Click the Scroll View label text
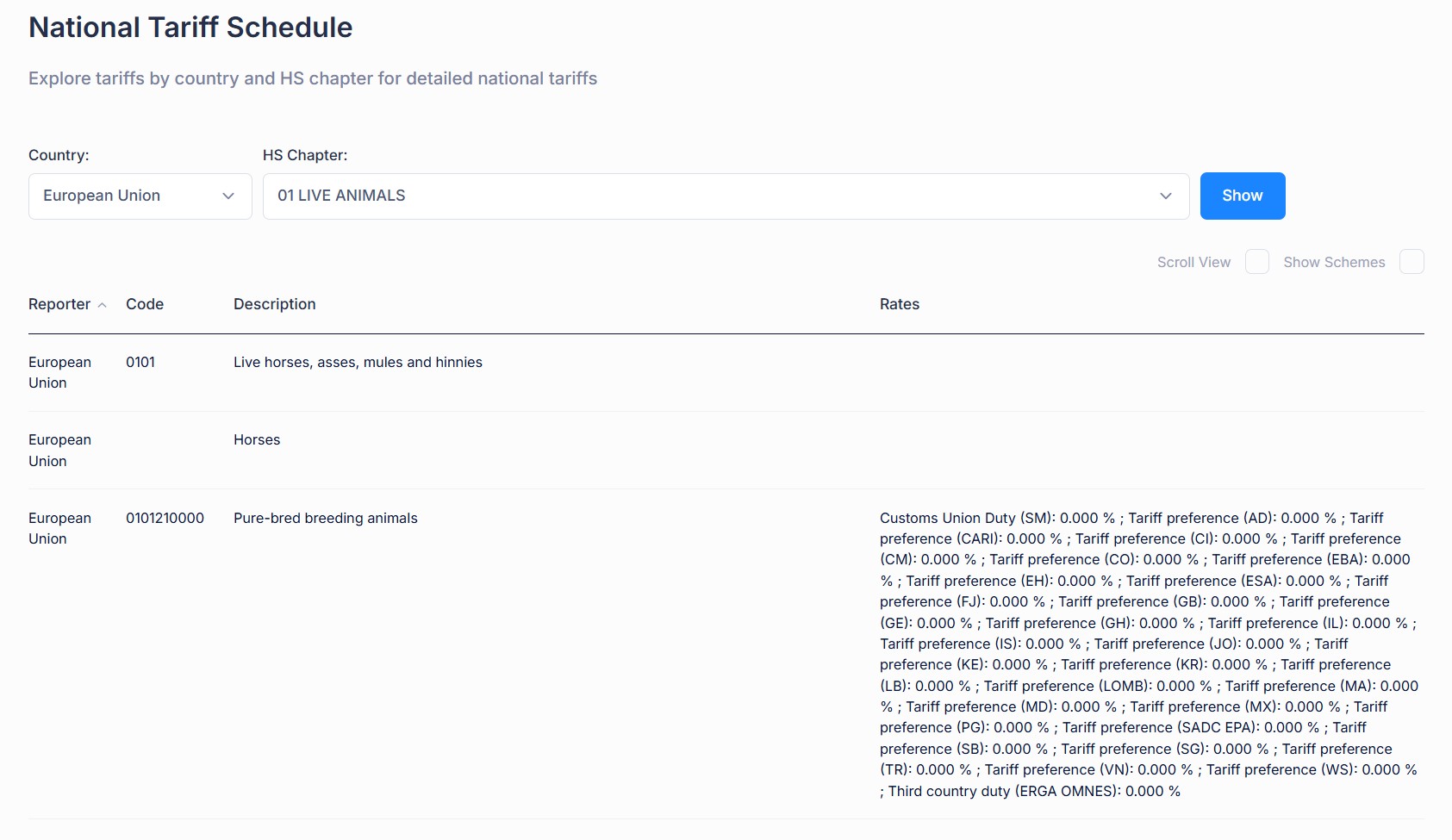The image size is (1452, 840). (1193, 262)
